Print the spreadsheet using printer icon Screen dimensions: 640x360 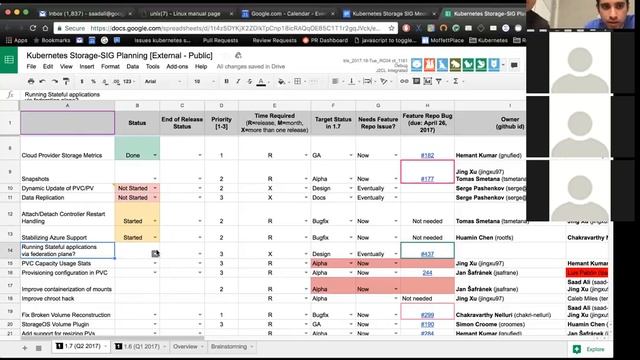click(31, 81)
